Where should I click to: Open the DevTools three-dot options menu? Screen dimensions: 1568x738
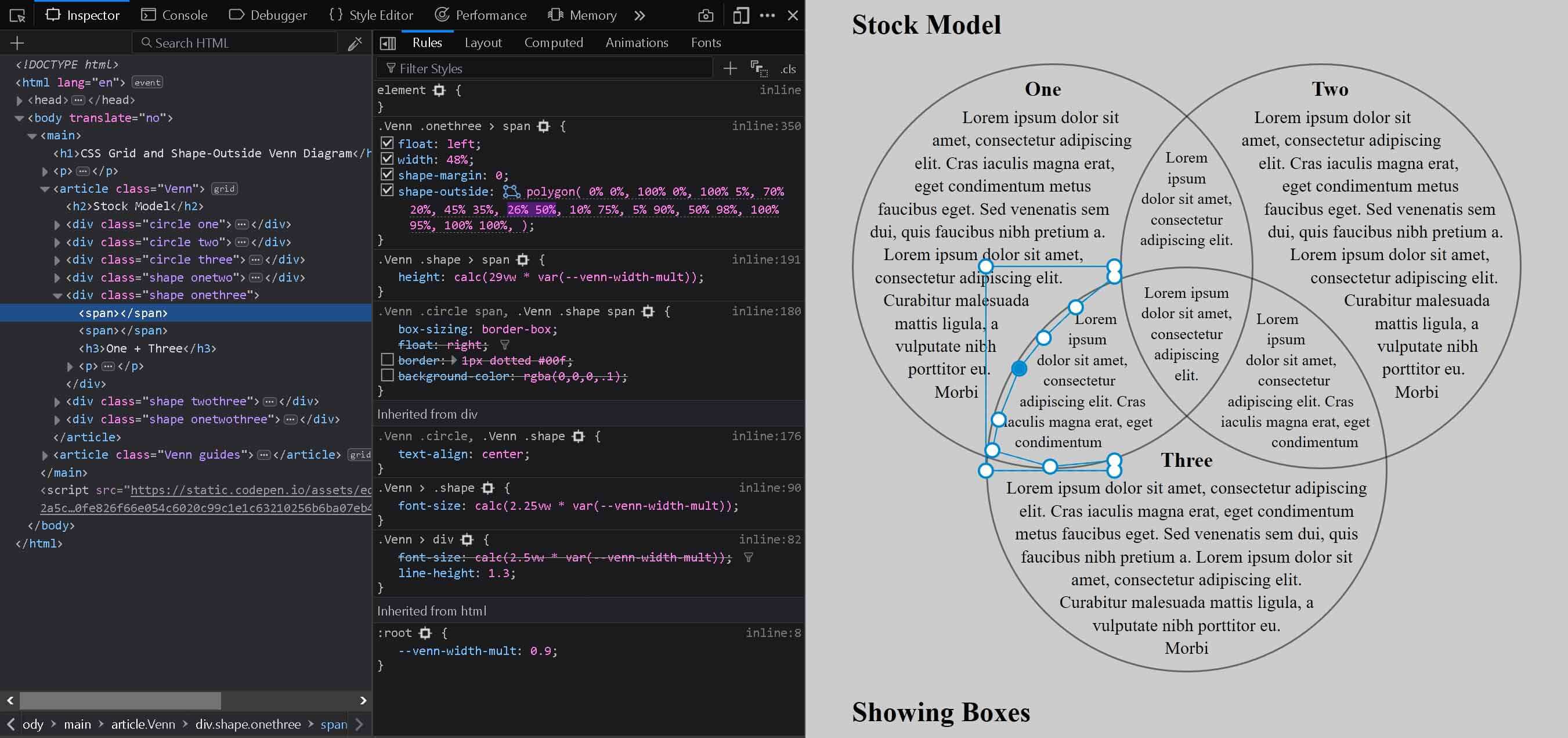point(768,15)
